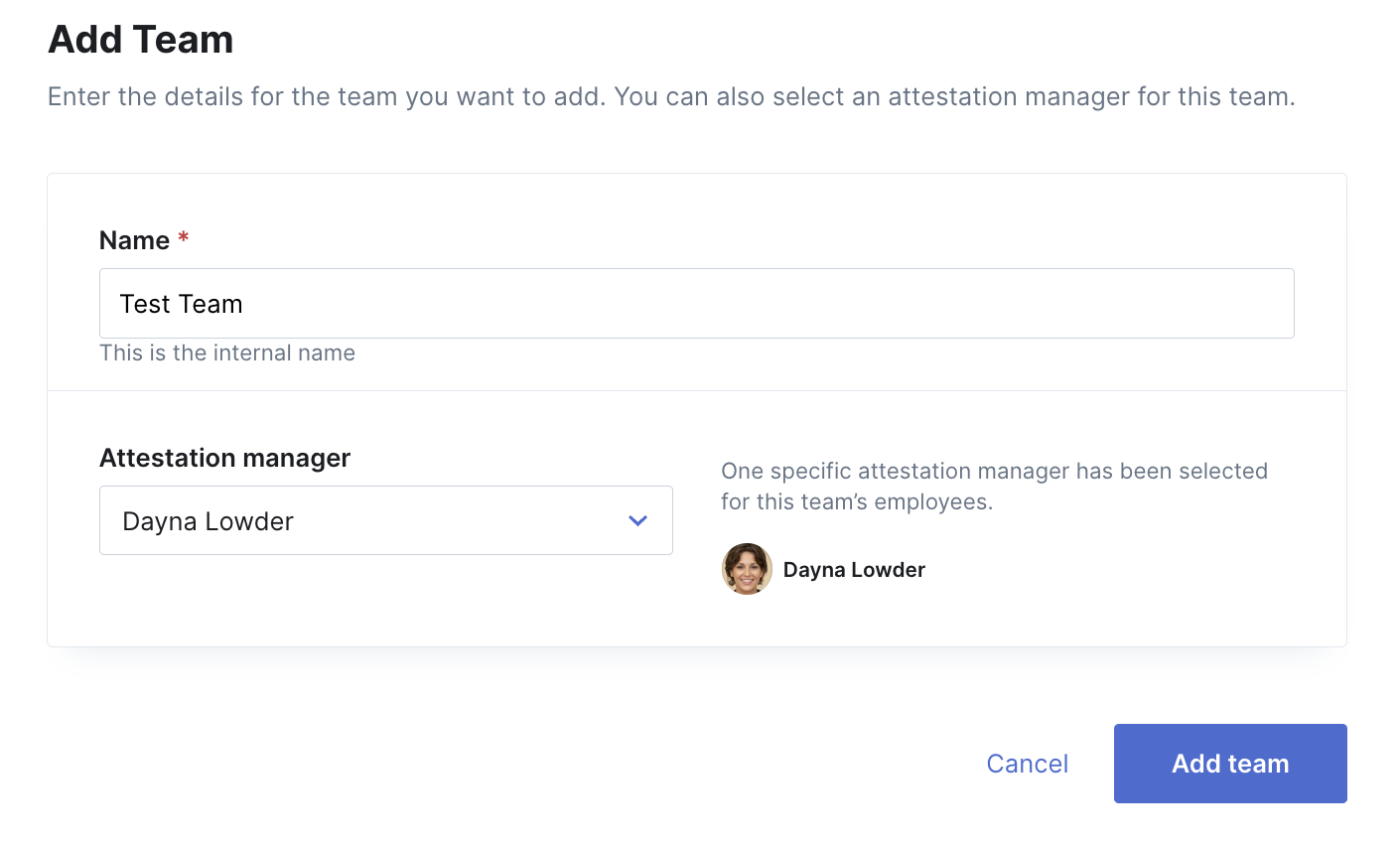Click the Add Team page heading

click(140, 39)
